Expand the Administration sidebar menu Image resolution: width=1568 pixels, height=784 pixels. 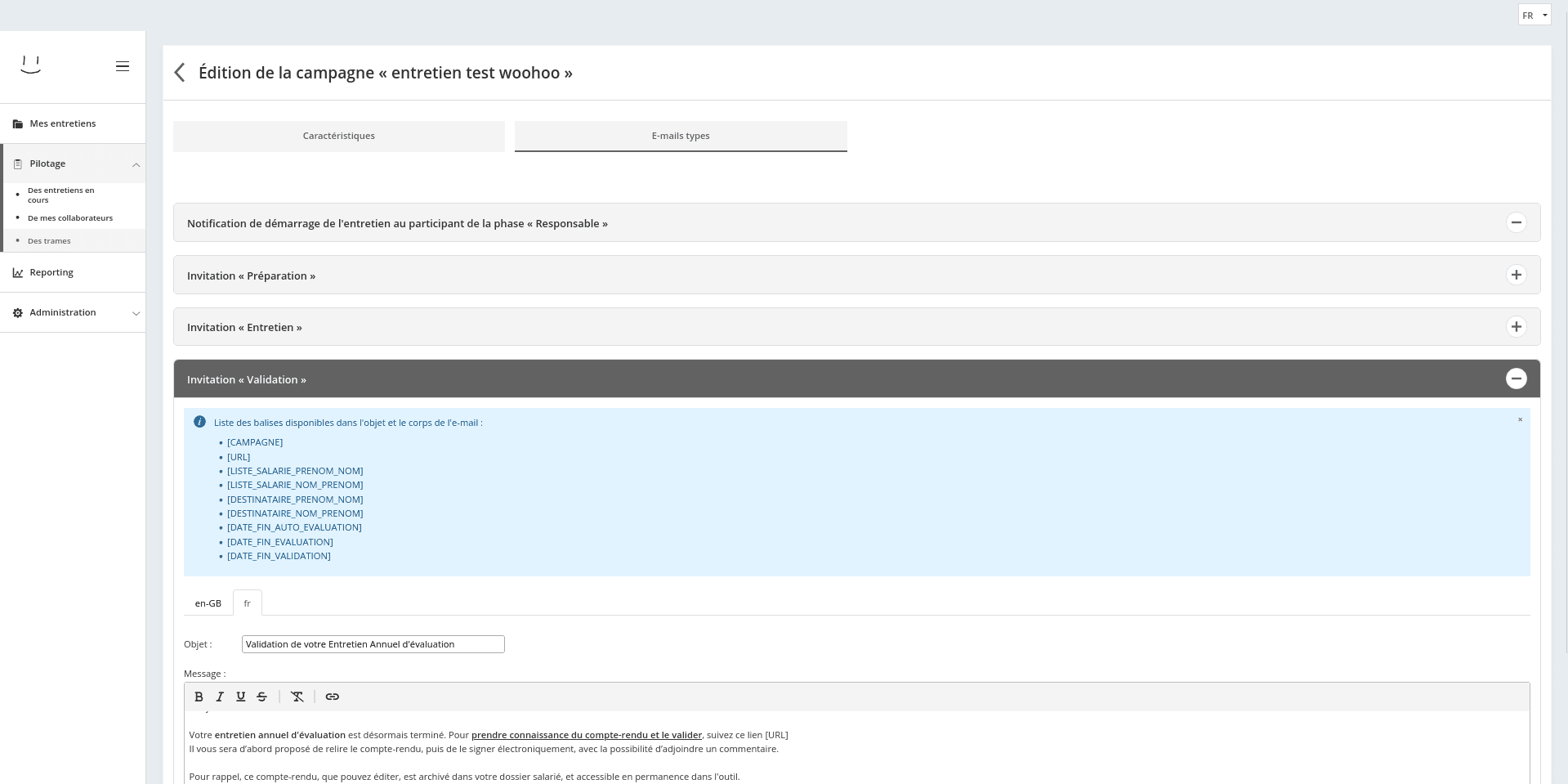pos(74,312)
